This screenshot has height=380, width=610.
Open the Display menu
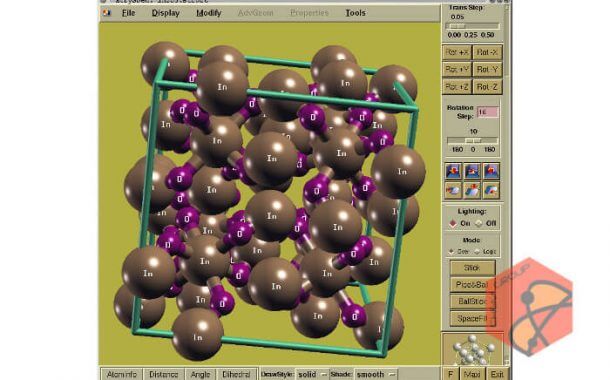tap(166, 13)
